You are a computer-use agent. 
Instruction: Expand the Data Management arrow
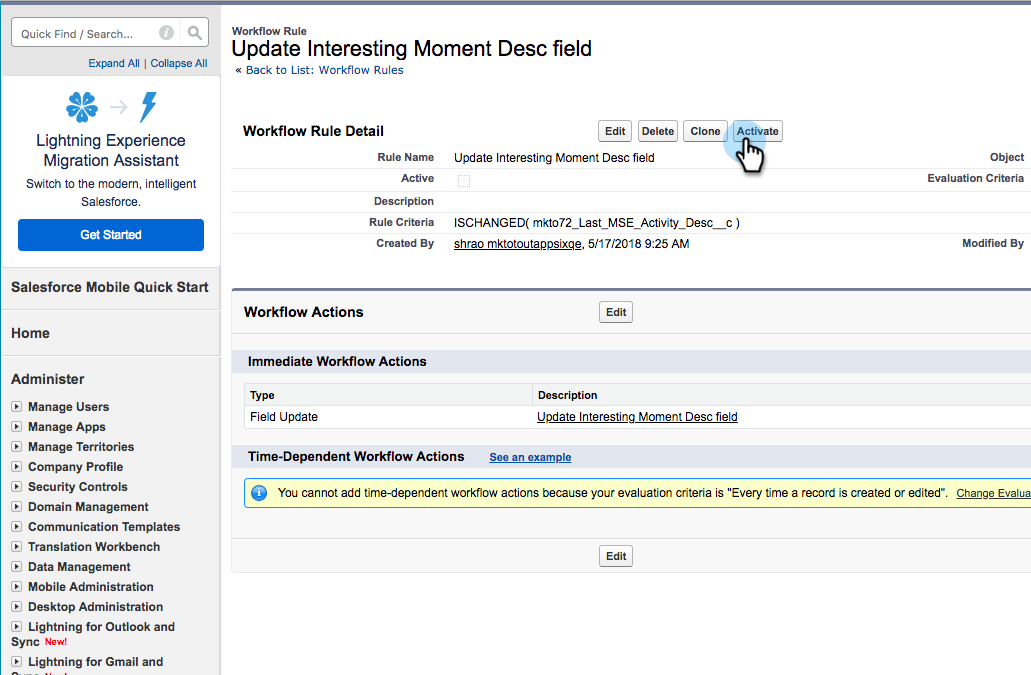(16, 567)
